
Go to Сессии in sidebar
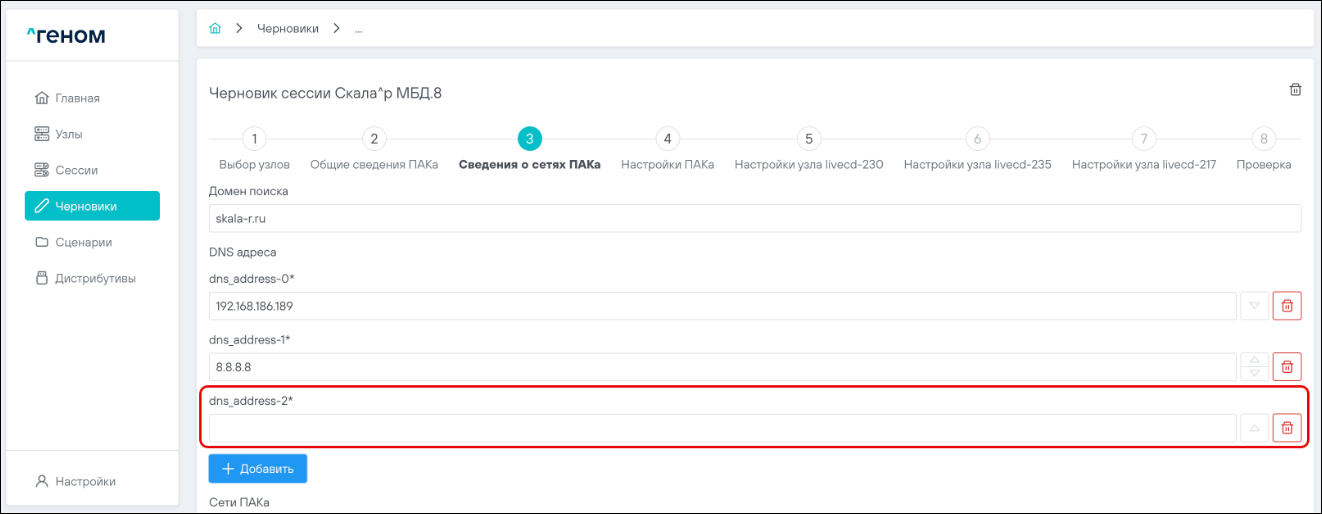coord(76,170)
